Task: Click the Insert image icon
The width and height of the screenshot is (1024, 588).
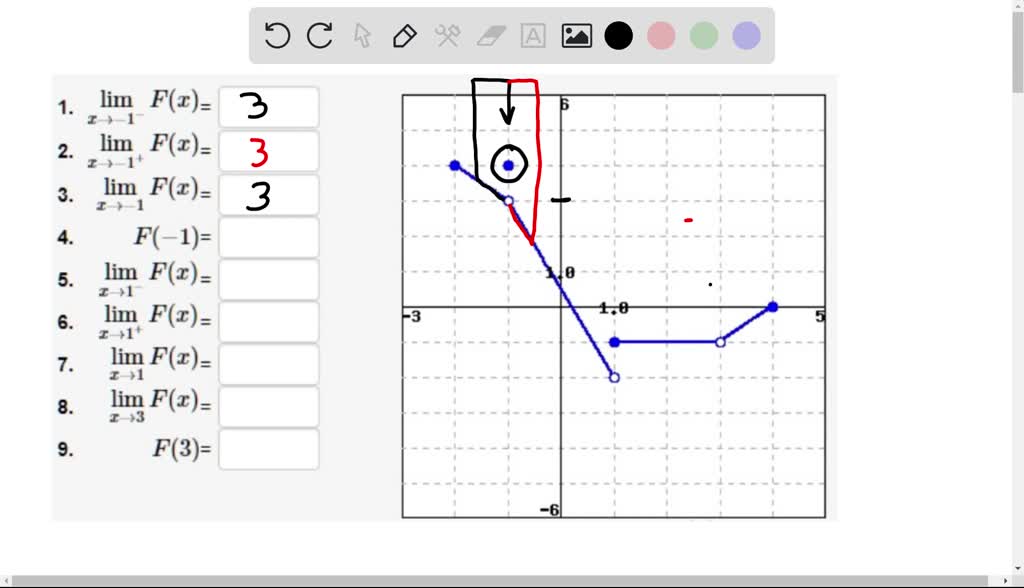Action: click(575, 35)
